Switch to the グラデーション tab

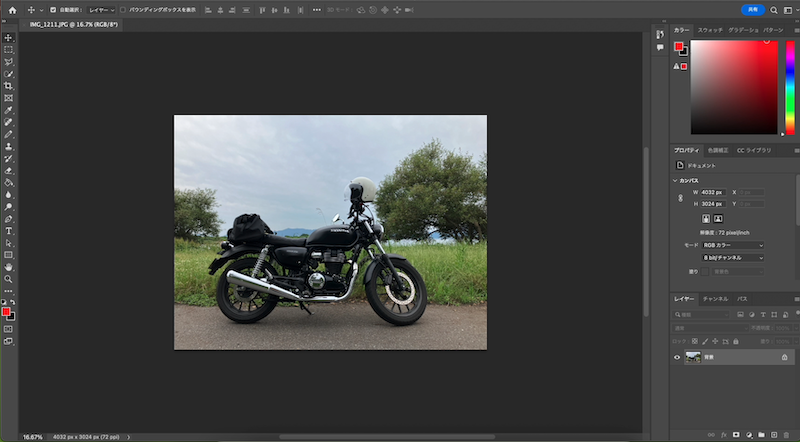click(743, 30)
